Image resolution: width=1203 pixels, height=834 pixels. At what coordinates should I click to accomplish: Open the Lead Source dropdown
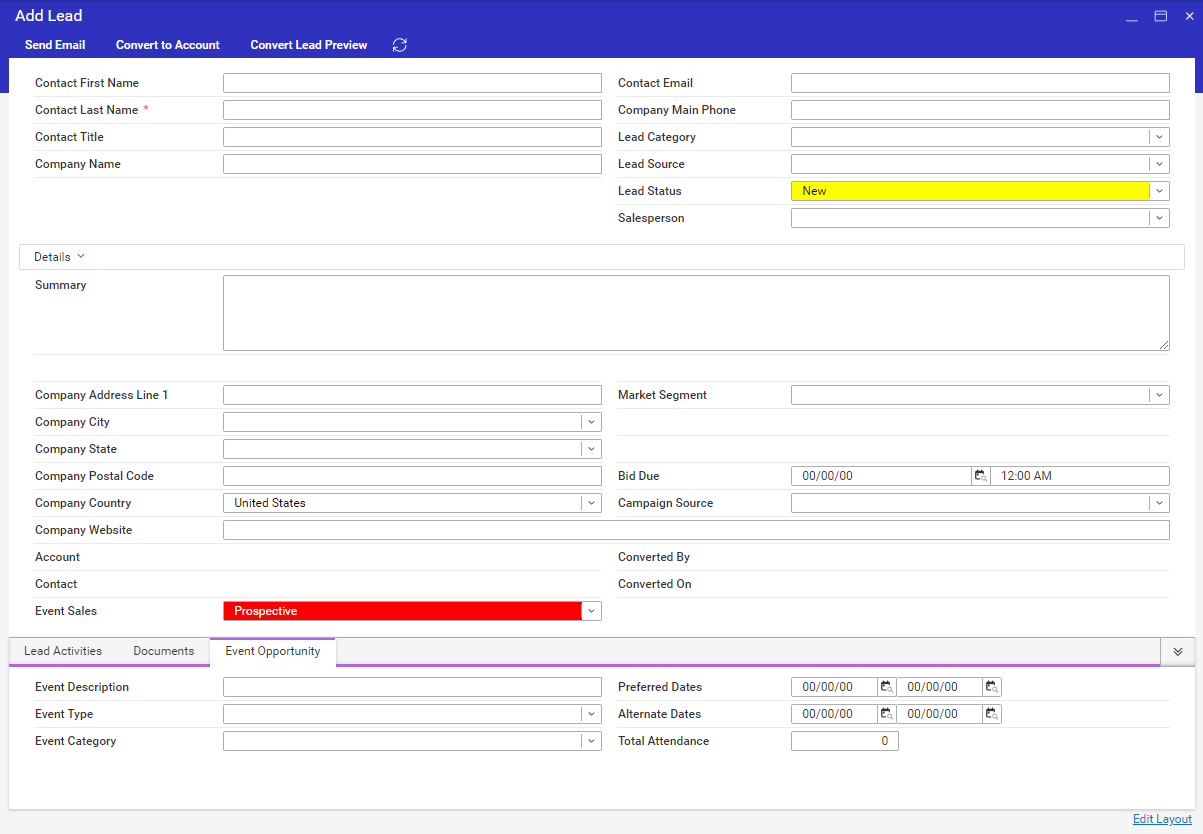pyautogui.click(x=1159, y=164)
